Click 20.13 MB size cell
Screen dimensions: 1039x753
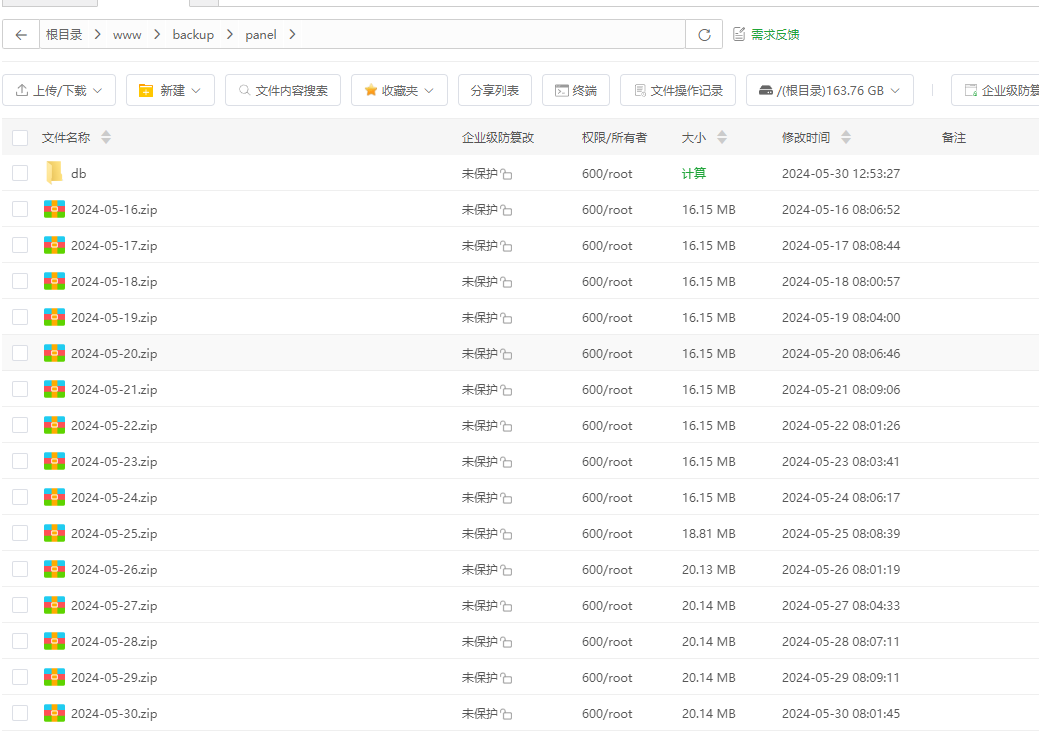(708, 569)
